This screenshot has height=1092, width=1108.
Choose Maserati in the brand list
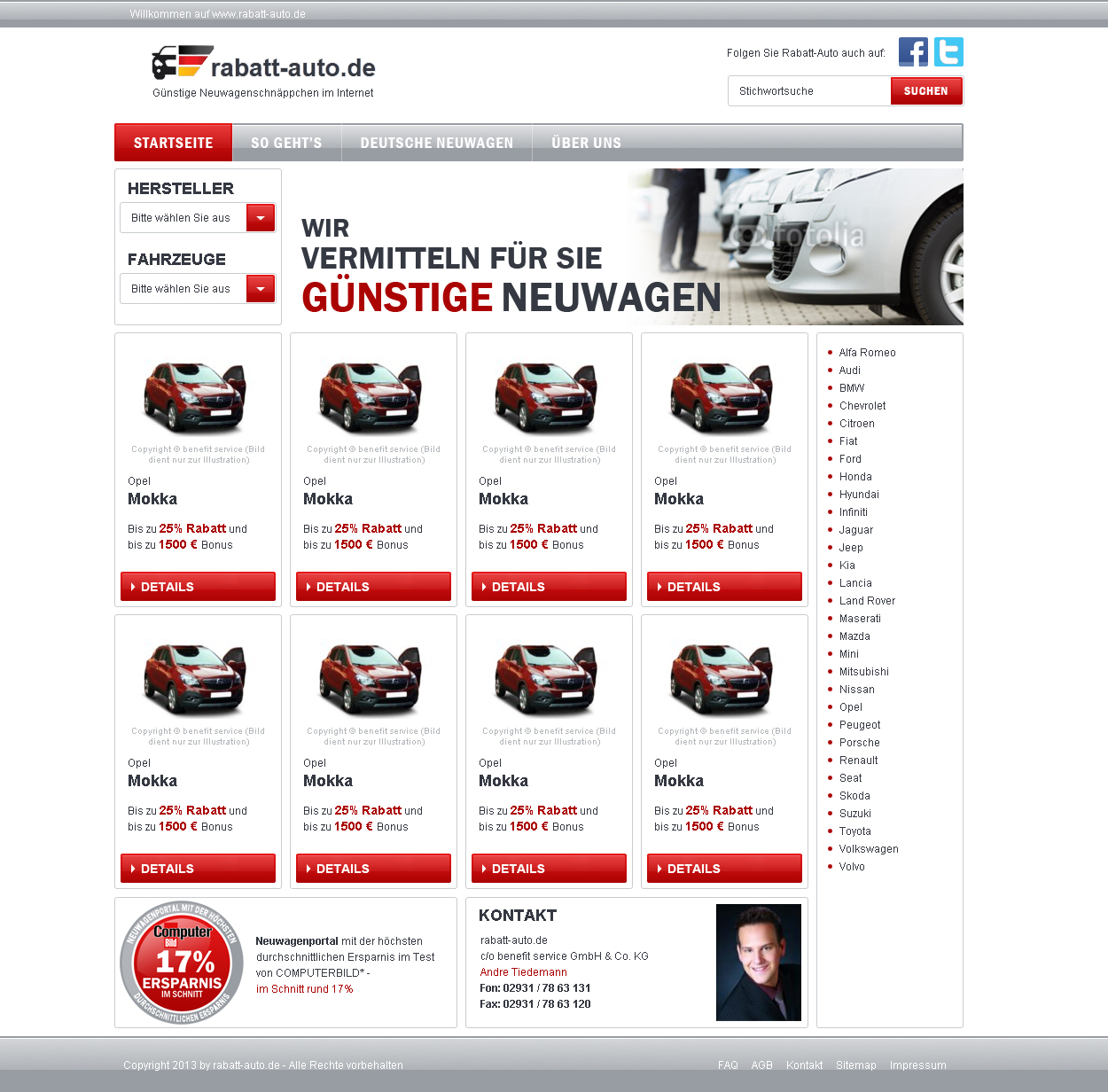[x=860, y=619]
